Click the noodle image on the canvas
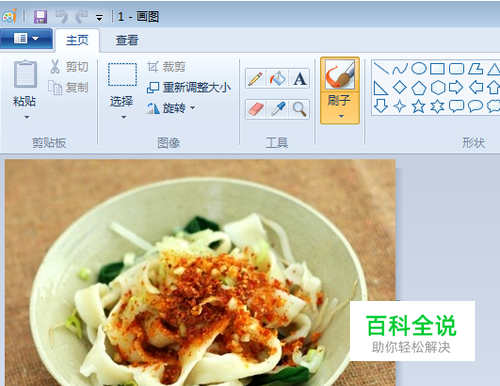The width and height of the screenshot is (500, 386). tap(200, 273)
